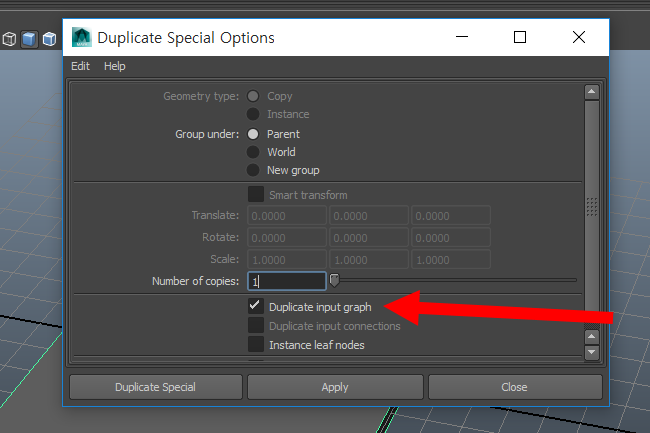Enable Instance leaf nodes checkbox

(256, 344)
